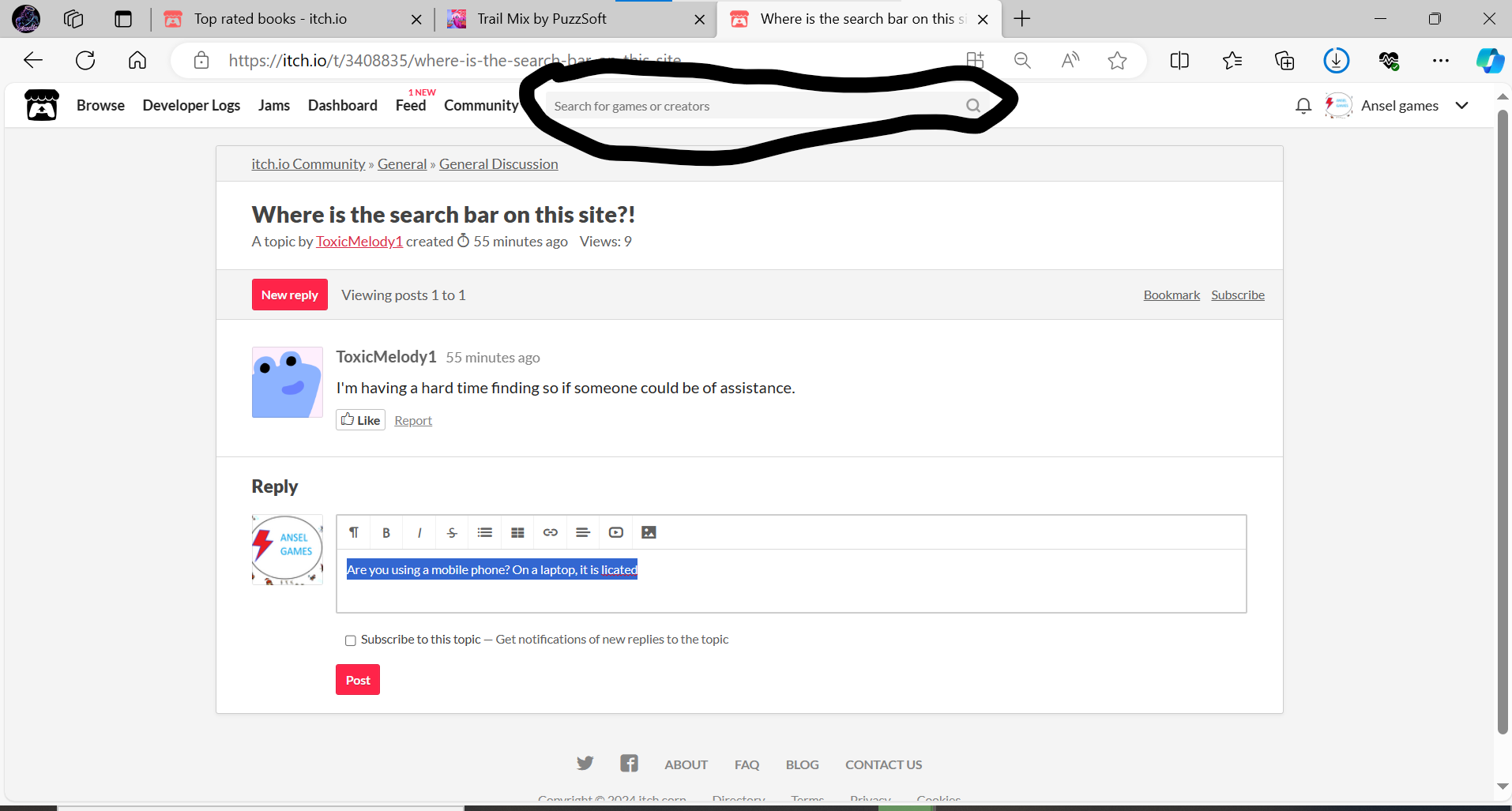Open ToxicMelody1's profile link in topic header
Image resolution: width=1512 pixels, height=811 pixels.
(359, 242)
